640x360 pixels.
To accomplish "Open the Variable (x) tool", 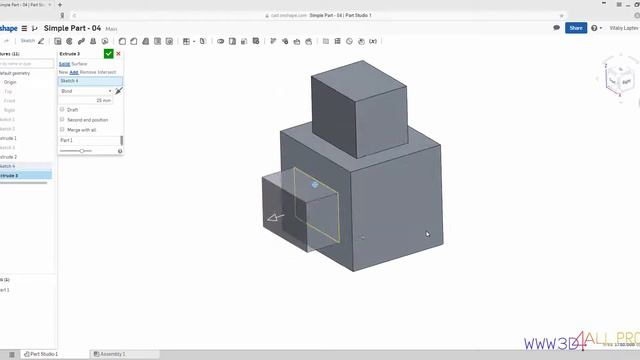I will pos(373,41).
